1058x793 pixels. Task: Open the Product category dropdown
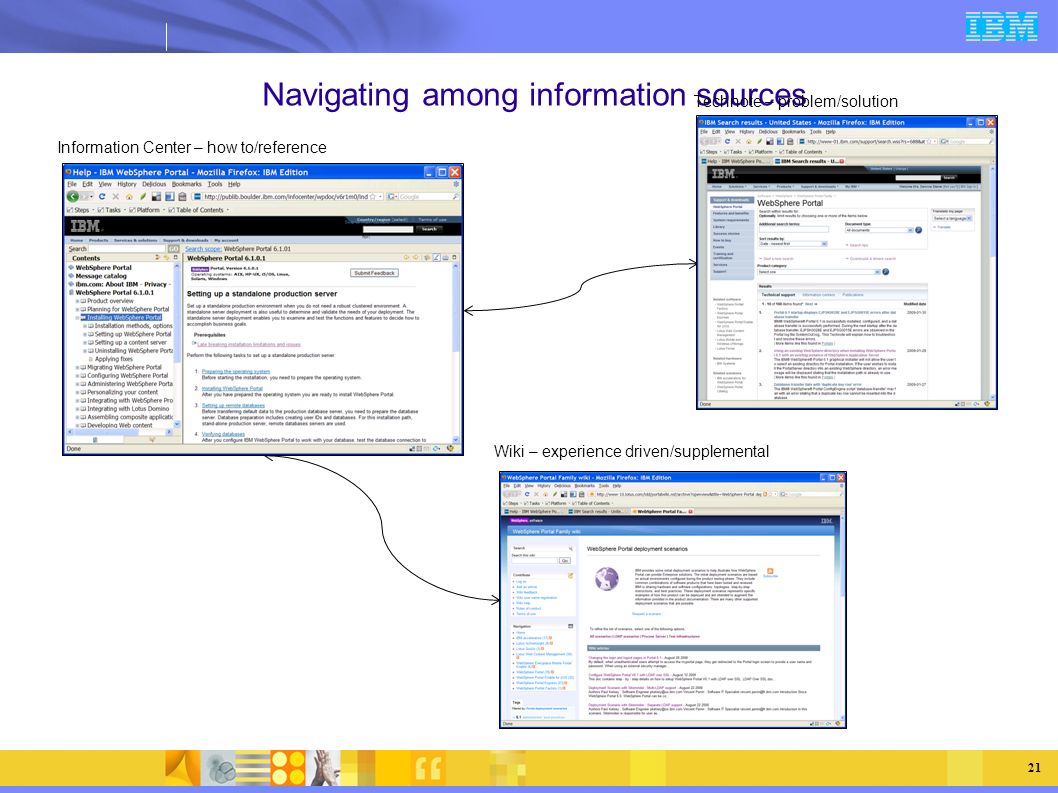point(818,272)
